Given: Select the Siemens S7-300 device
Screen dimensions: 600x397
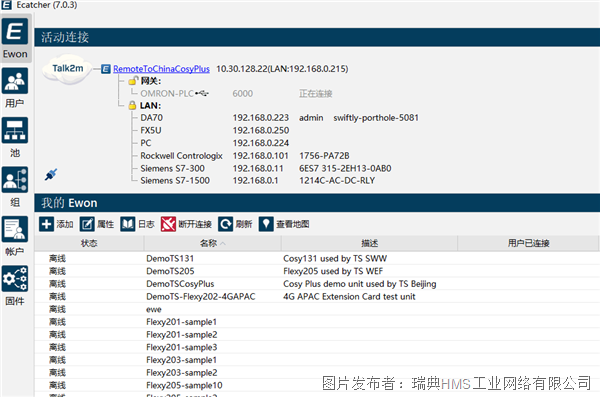Looking at the screenshot, I should tap(173, 168).
